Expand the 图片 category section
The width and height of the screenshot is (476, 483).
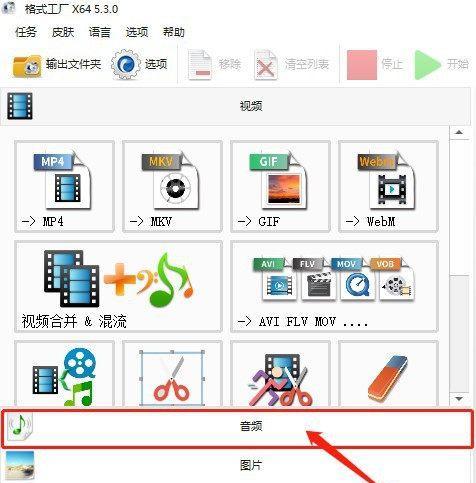[x=237, y=466]
